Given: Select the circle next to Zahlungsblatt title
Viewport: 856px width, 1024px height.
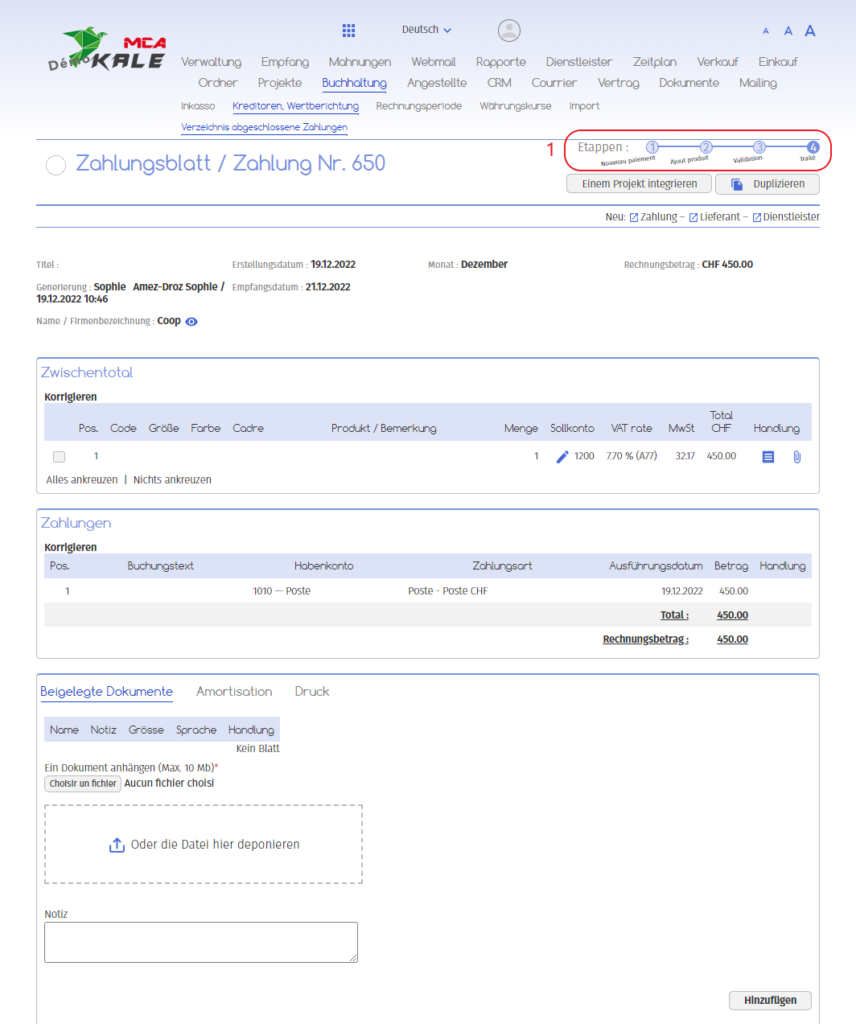Looking at the screenshot, I should pyautogui.click(x=56, y=165).
